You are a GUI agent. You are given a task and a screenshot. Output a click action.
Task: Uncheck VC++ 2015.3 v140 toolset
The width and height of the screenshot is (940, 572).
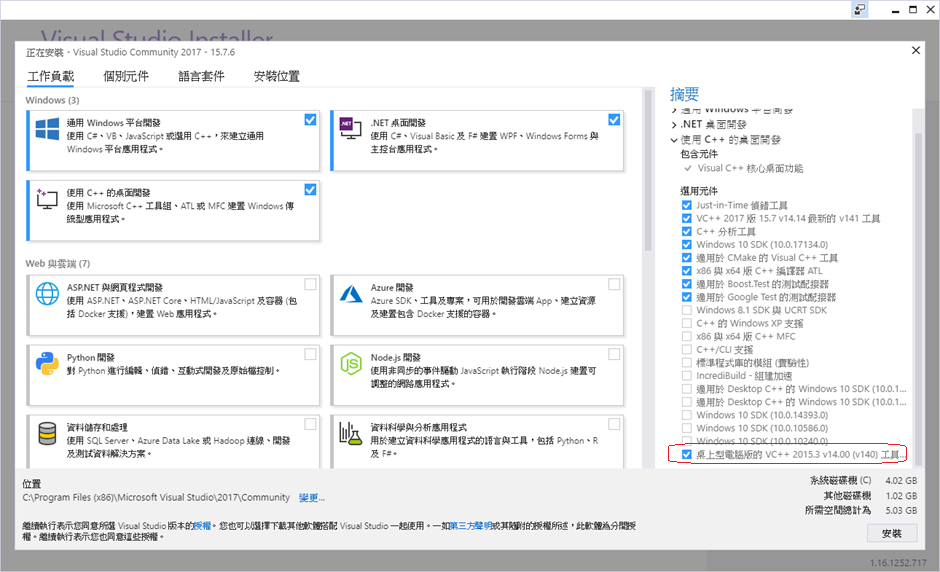point(686,454)
